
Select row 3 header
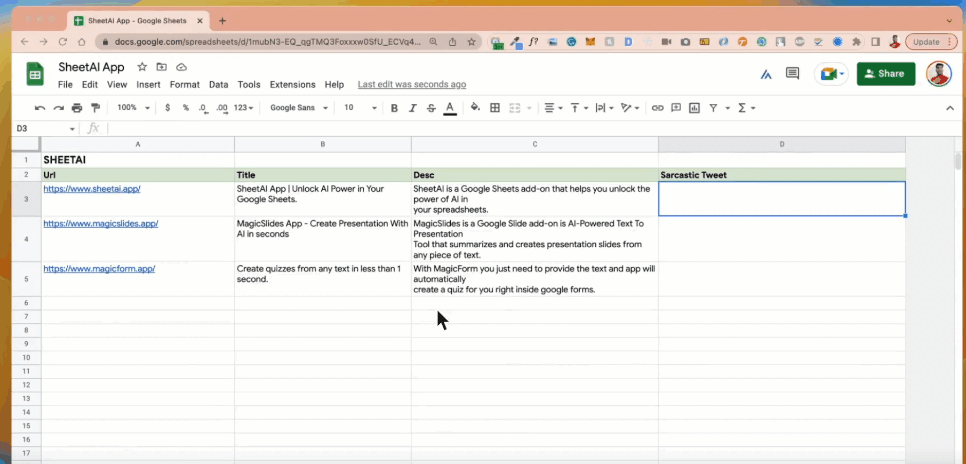click(x=26, y=199)
